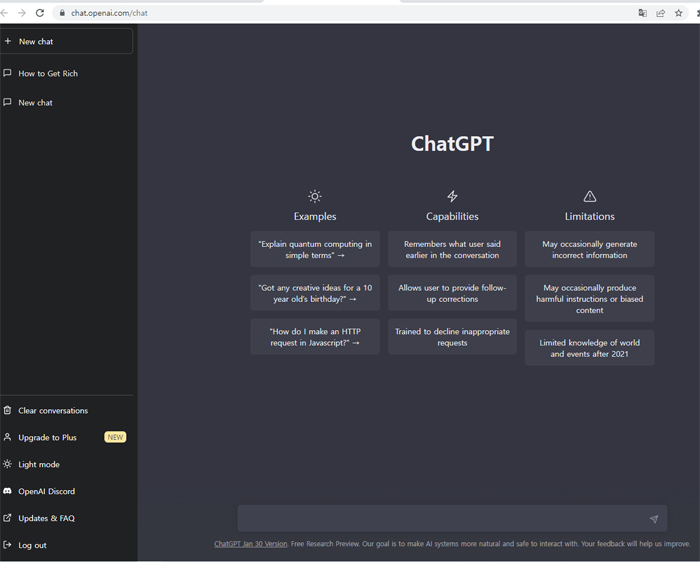Click the lightning bolt icon above Capabilities
This screenshot has width=700, height=562.
[452, 196]
